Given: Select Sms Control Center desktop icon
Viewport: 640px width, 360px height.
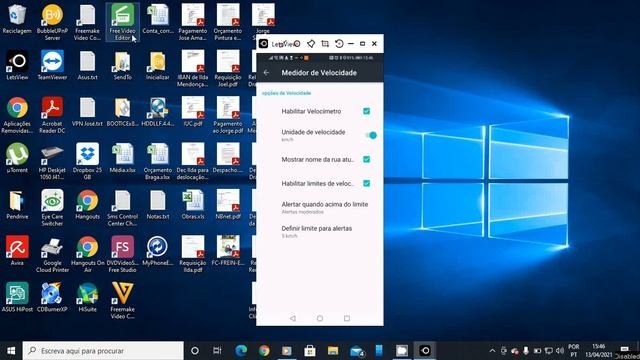Looking at the screenshot, I should 122,208.
